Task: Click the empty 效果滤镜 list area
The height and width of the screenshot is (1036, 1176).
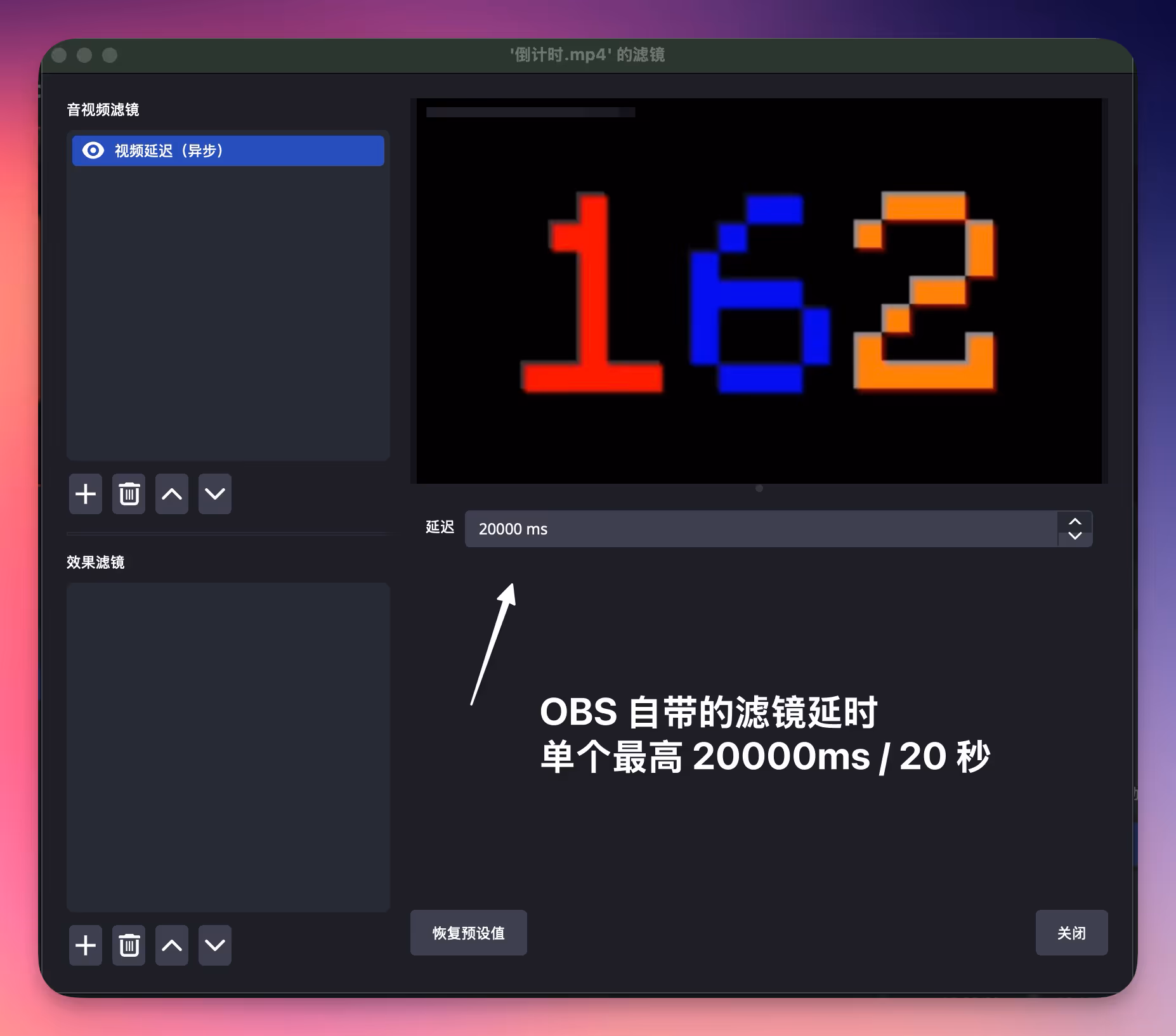Action: coord(228,747)
